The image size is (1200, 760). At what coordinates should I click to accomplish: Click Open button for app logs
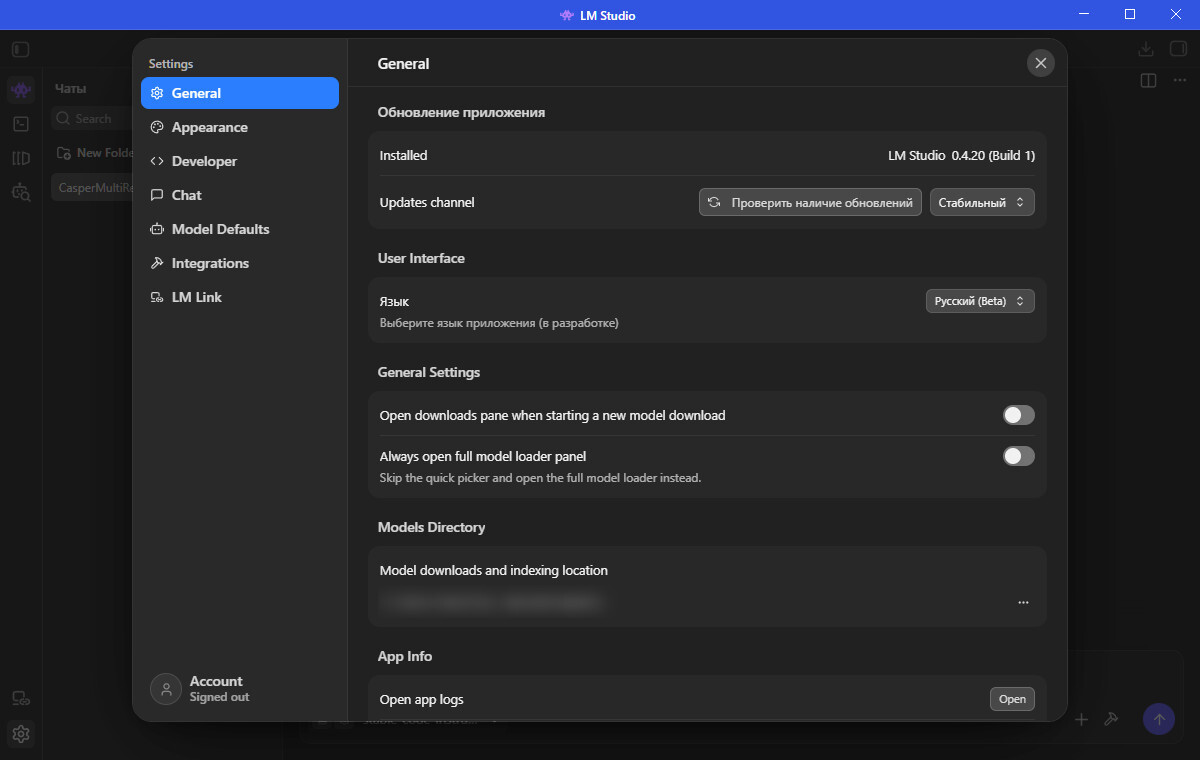tap(1012, 699)
